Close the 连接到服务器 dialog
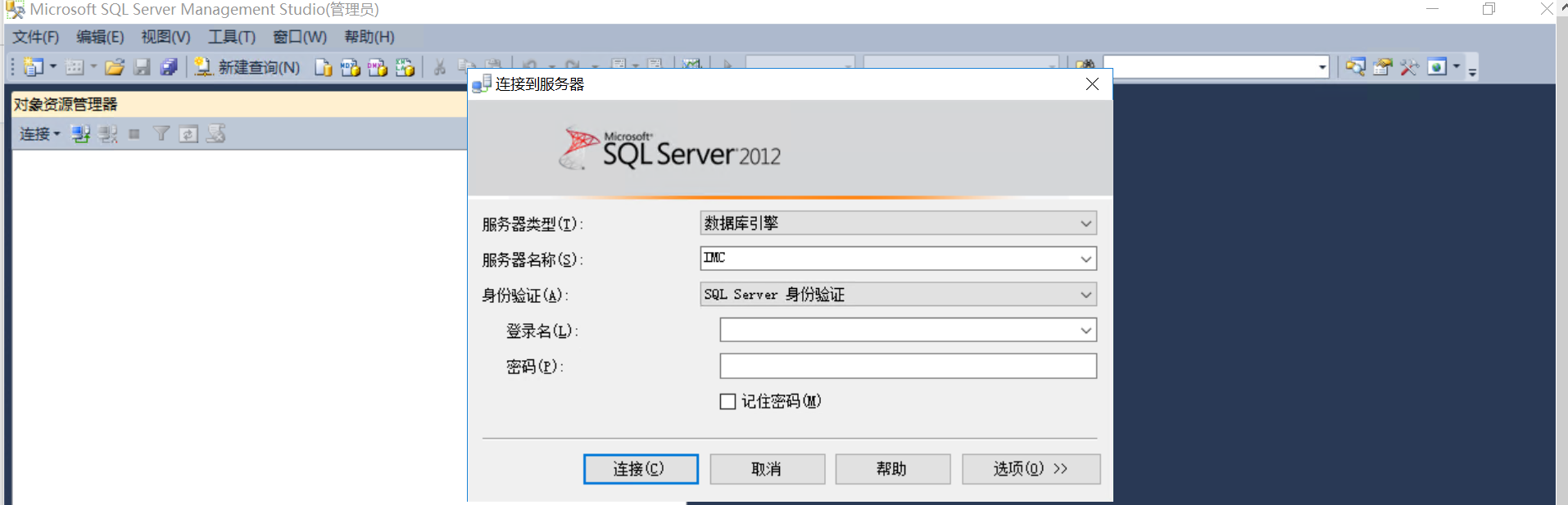Viewport: 1568px width, 505px height. 1092,84
